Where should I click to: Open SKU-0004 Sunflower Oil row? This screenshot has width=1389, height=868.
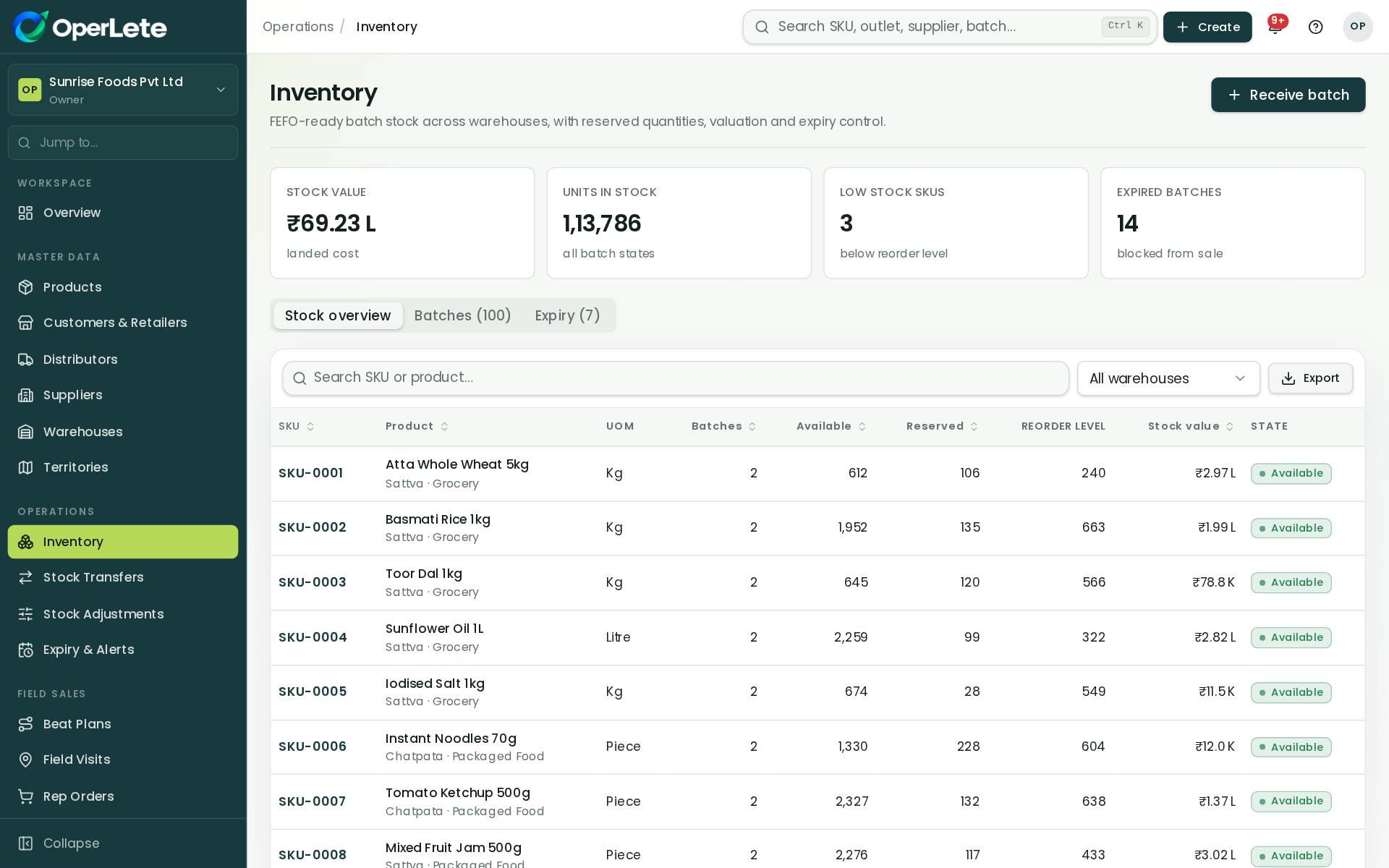click(817, 637)
